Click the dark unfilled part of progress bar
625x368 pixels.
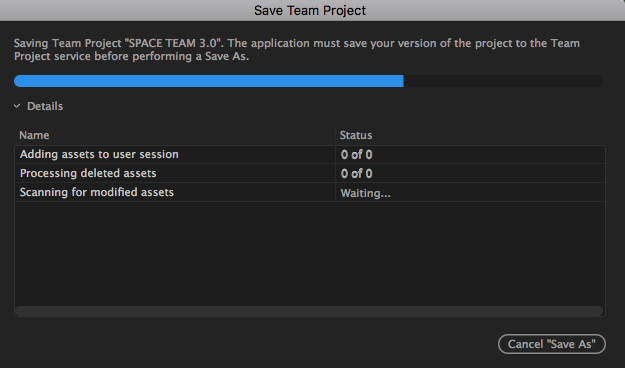click(503, 81)
